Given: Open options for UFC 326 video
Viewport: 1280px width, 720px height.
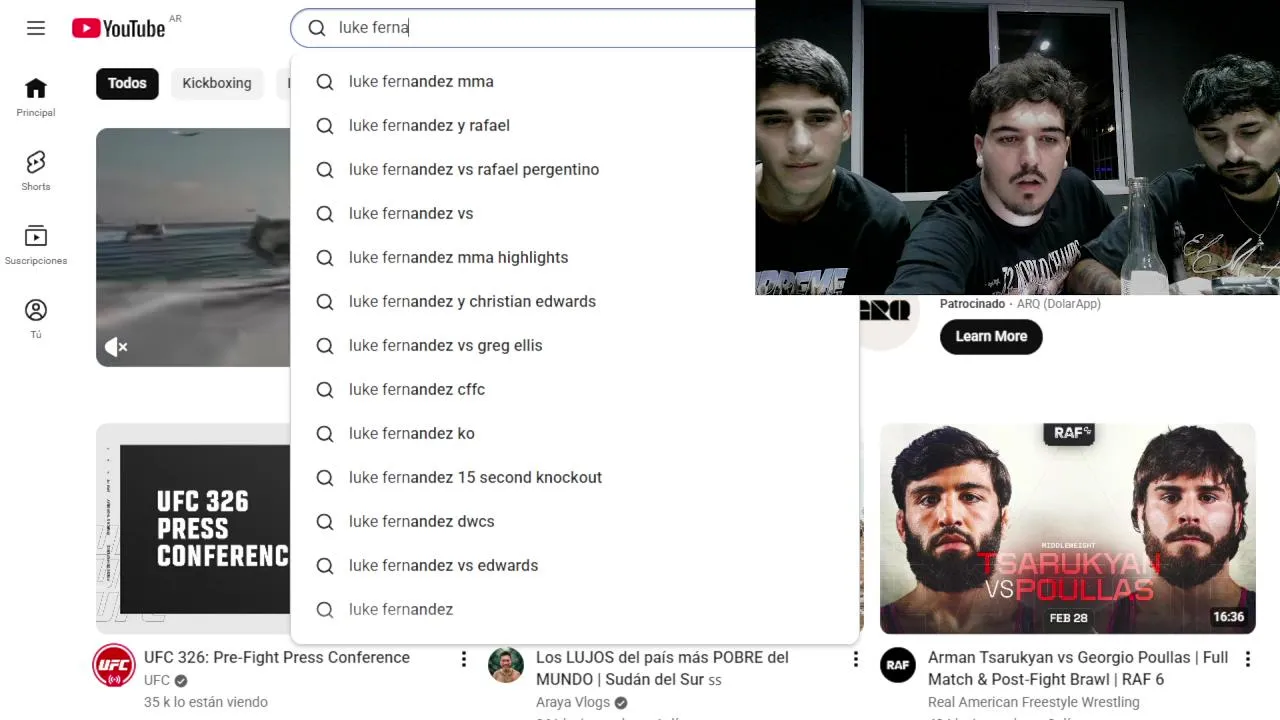Looking at the screenshot, I should (463, 659).
